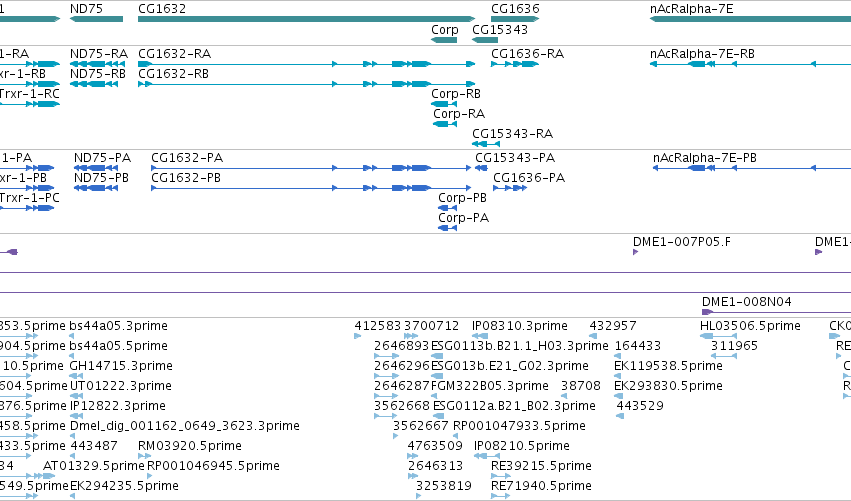Select EST bs44a05.3prime
This screenshot has height=501, width=851.
pyautogui.click(x=118, y=326)
